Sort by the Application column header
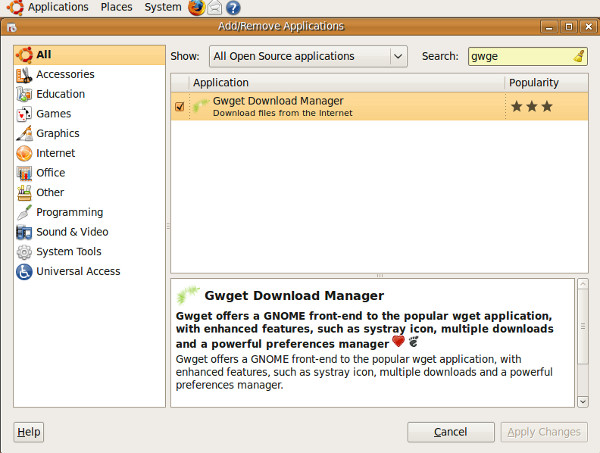This screenshot has width=600, height=453. pyautogui.click(x=347, y=83)
